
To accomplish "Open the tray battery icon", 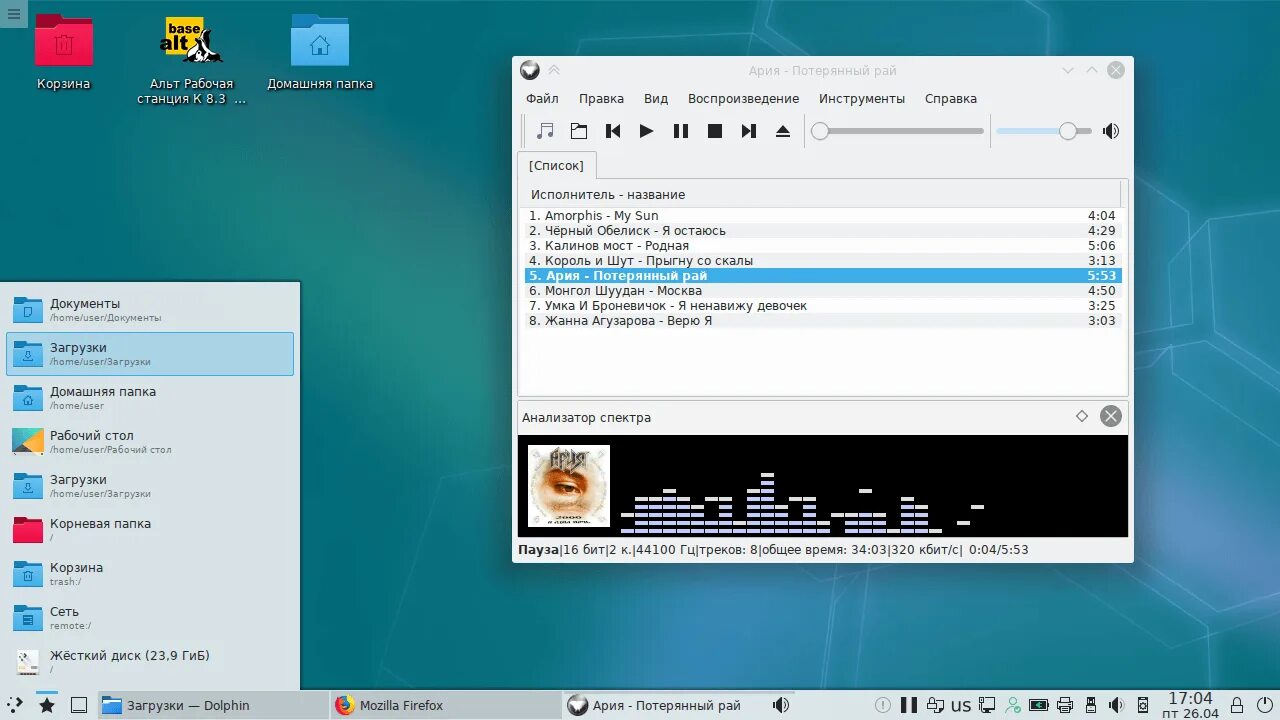I will point(1039,705).
